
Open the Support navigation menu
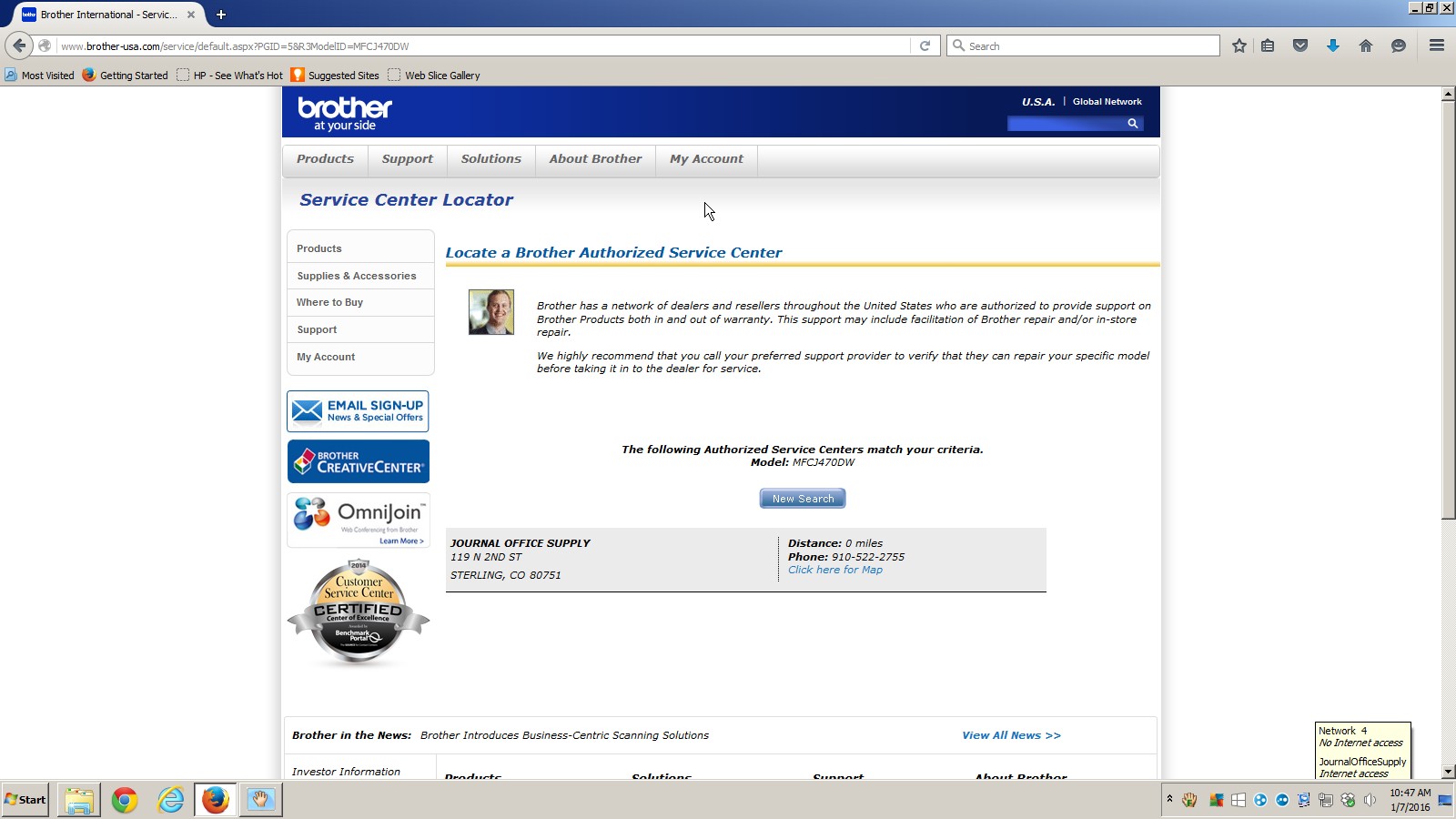(408, 159)
